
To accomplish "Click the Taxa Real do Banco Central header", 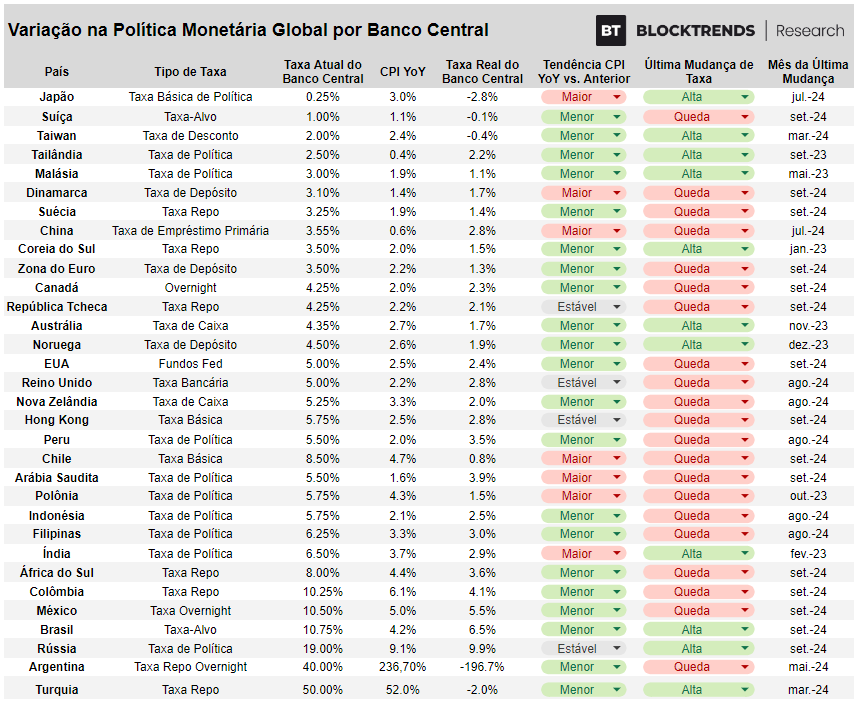I will click(x=482, y=72).
